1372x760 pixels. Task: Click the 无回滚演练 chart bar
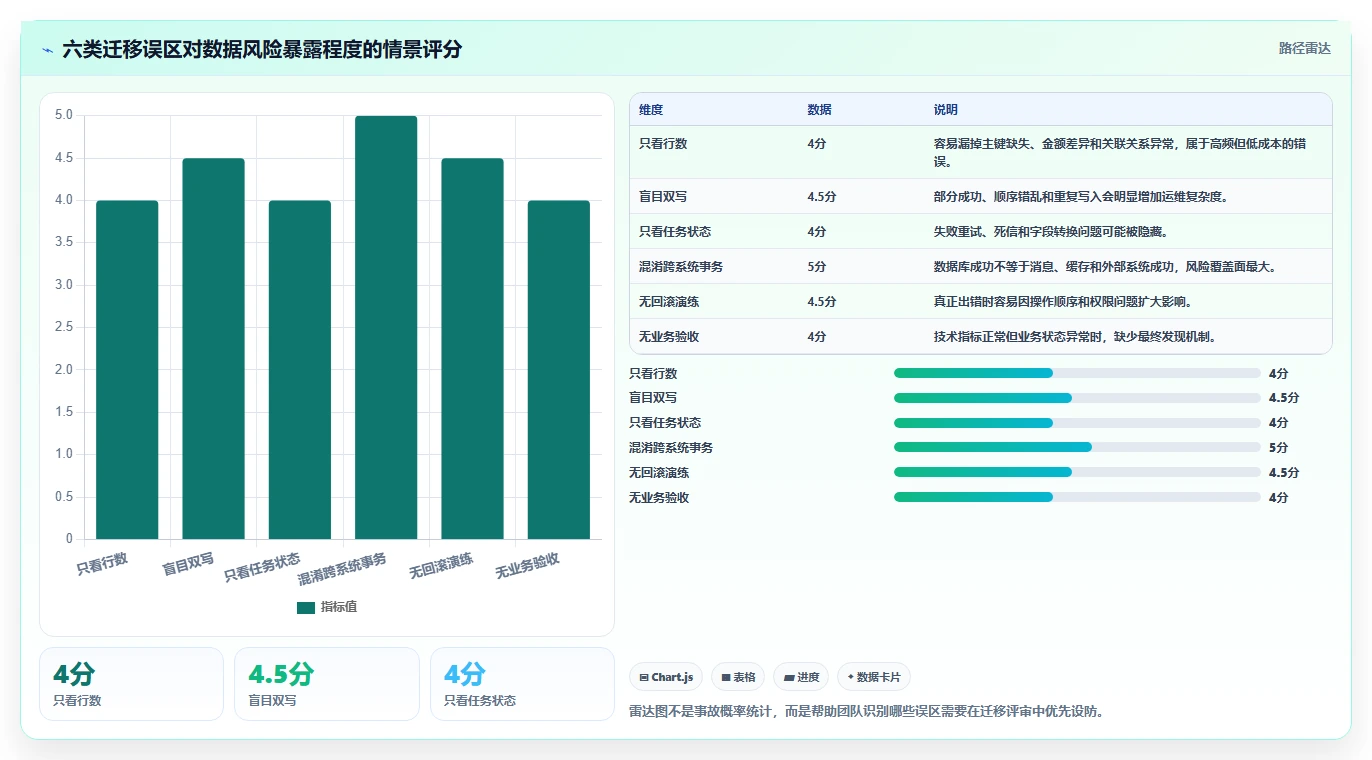click(x=472, y=349)
